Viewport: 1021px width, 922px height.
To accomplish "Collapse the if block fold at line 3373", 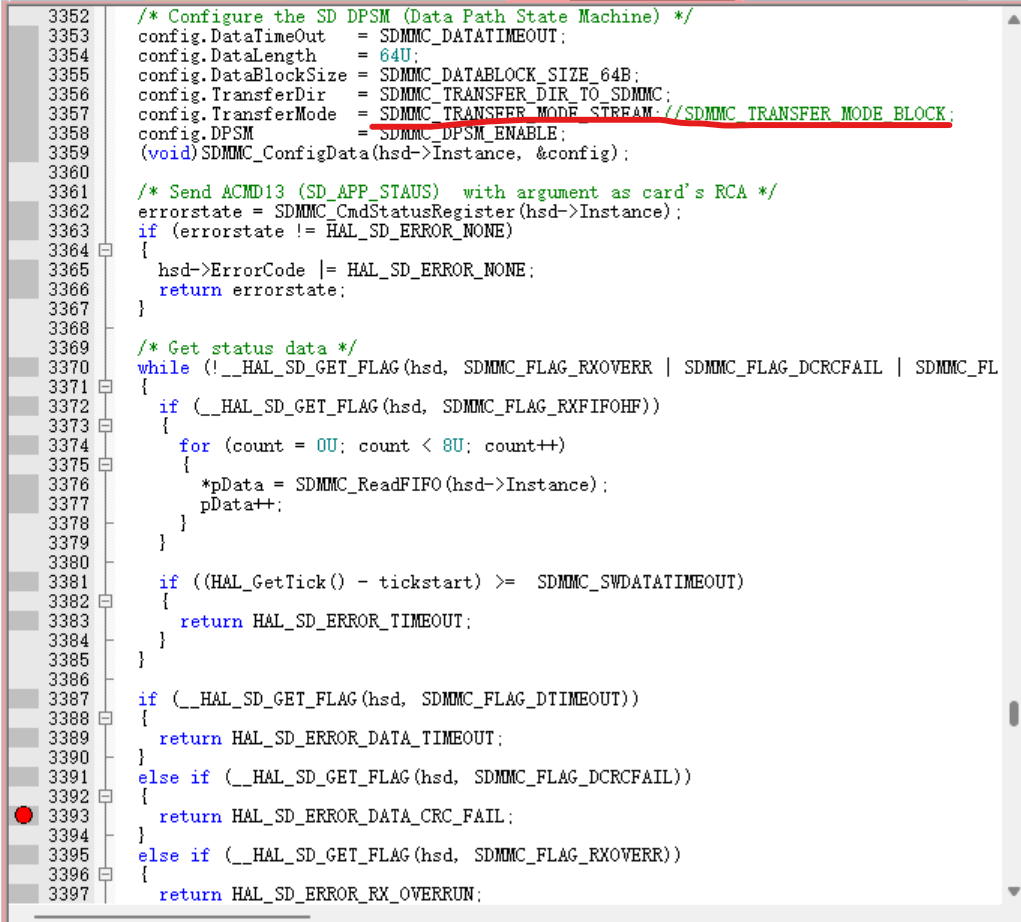I will coord(105,426).
